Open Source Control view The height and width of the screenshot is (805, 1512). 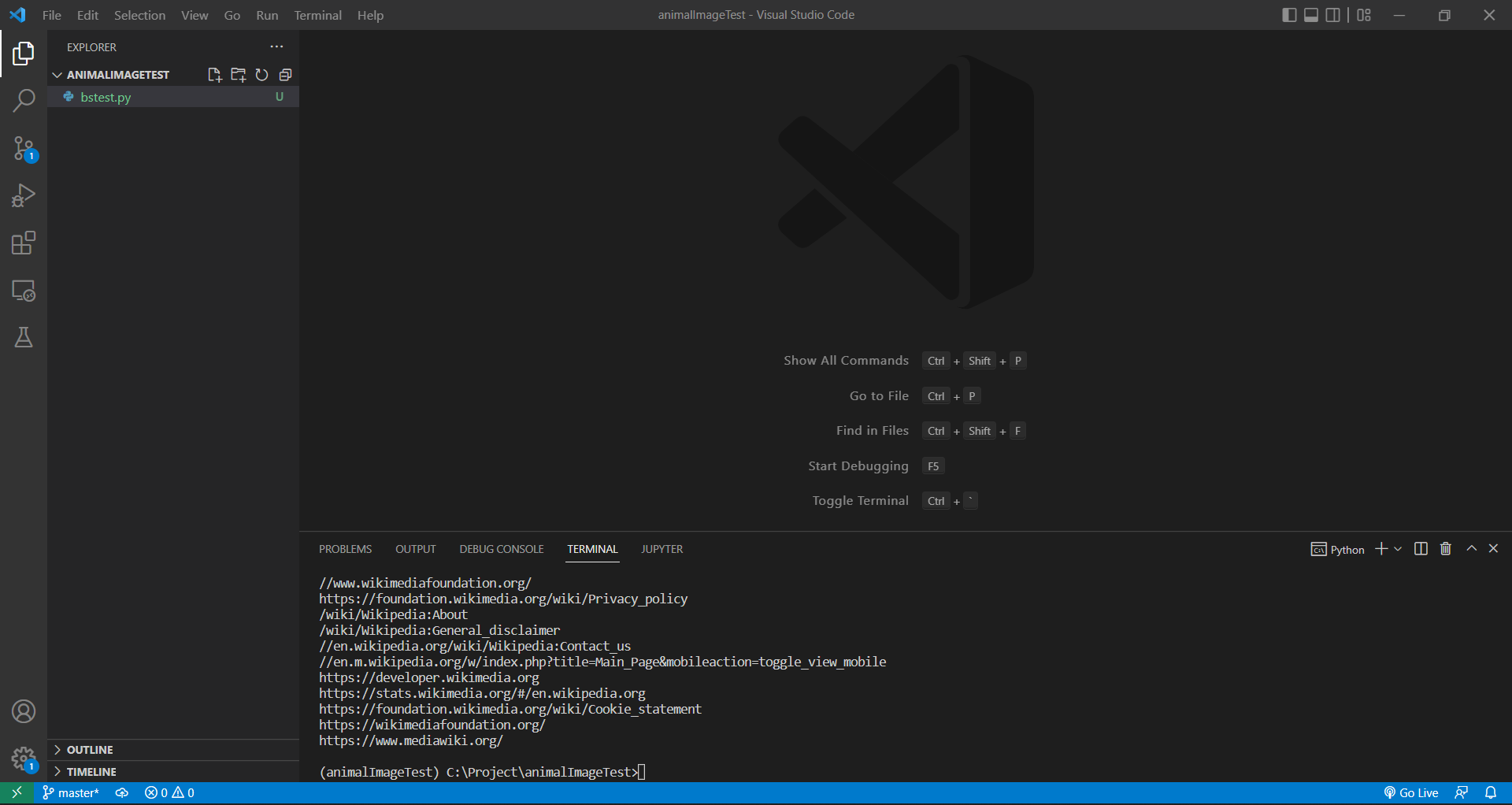(x=24, y=149)
